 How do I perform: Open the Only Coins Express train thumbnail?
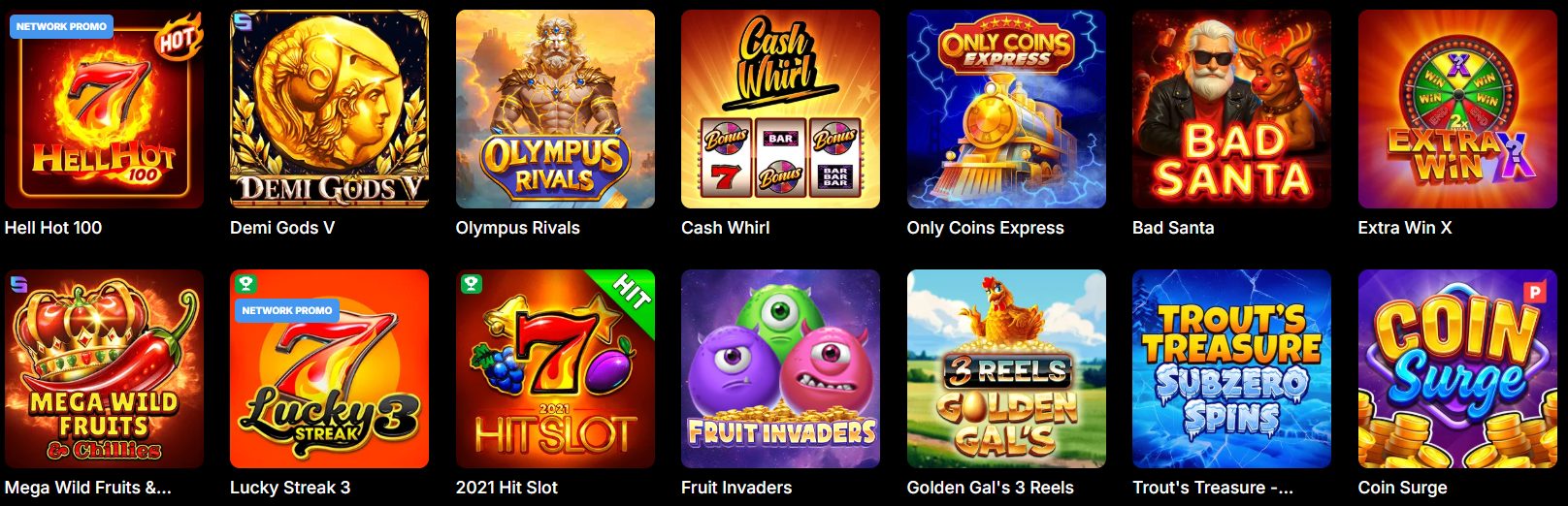pos(1006,110)
